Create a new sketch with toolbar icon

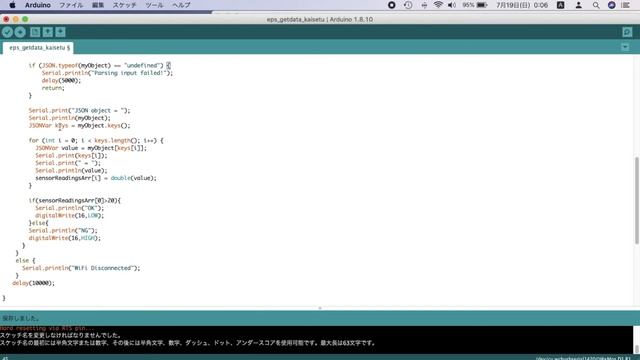coord(35,32)
